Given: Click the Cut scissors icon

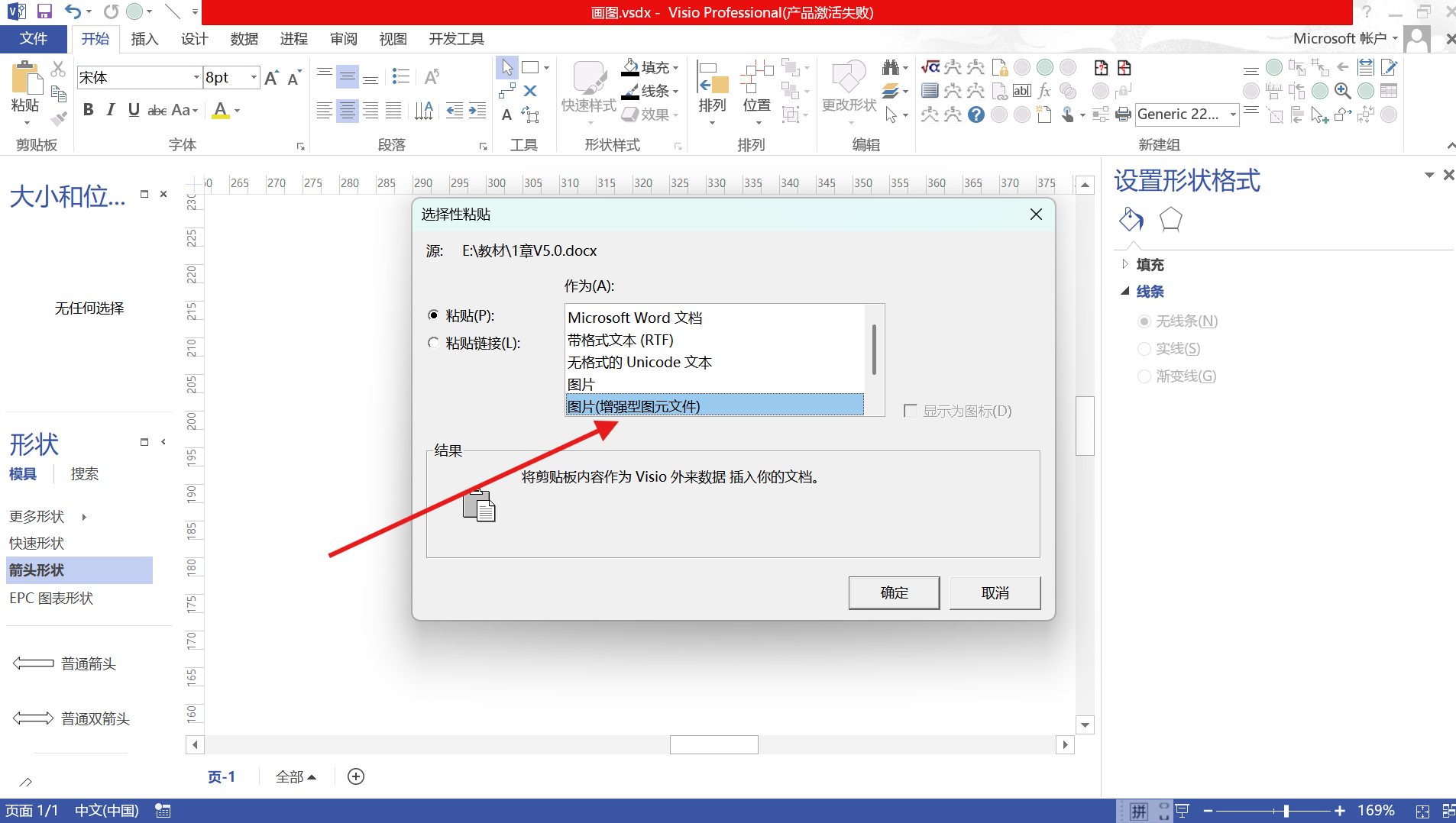Looking at the screenshot, I should pos(58,69).
